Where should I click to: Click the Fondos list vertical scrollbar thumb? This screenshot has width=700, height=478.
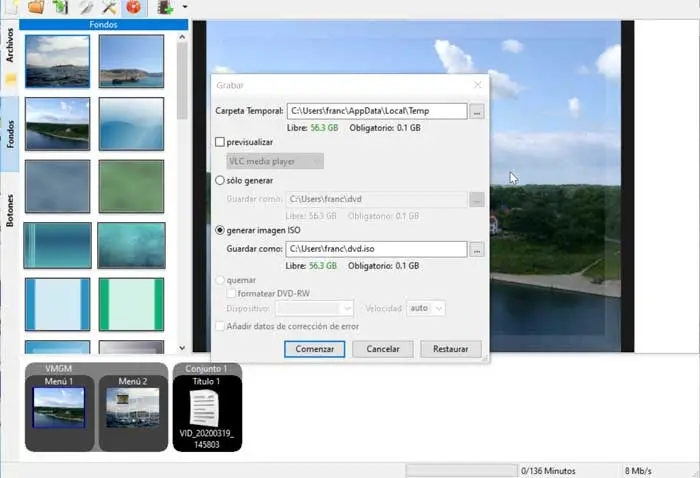click(182, 81)
